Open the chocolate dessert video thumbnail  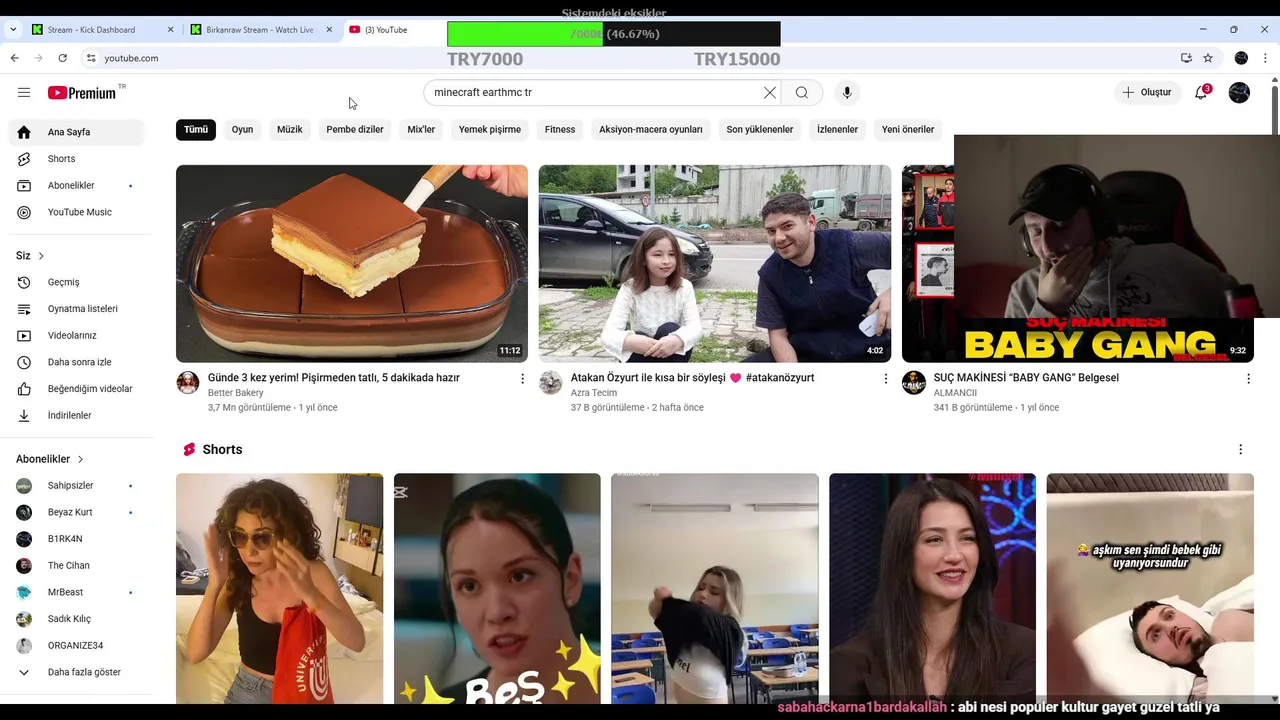click(352, 264)
